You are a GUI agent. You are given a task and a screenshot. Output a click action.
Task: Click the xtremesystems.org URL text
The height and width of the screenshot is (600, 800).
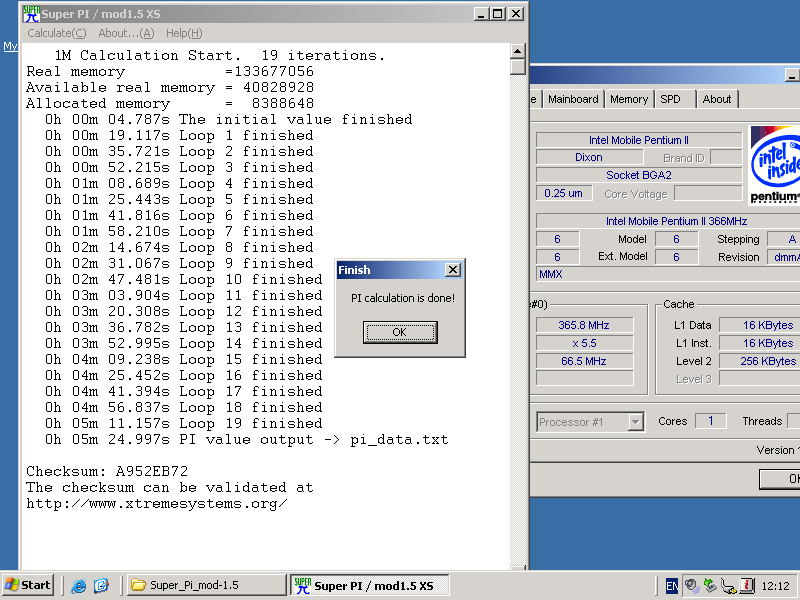tap(157, 504)
